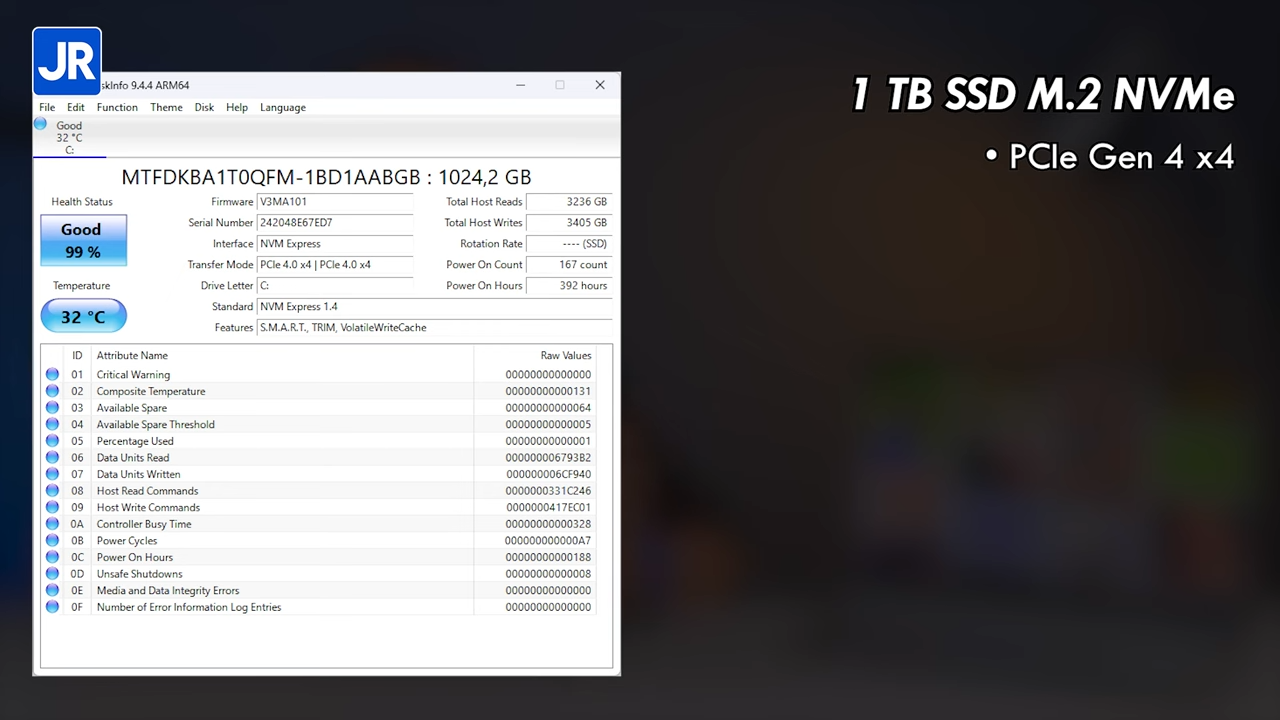Click the status orb for Unsafe Shutdowns

click(52, 574)
